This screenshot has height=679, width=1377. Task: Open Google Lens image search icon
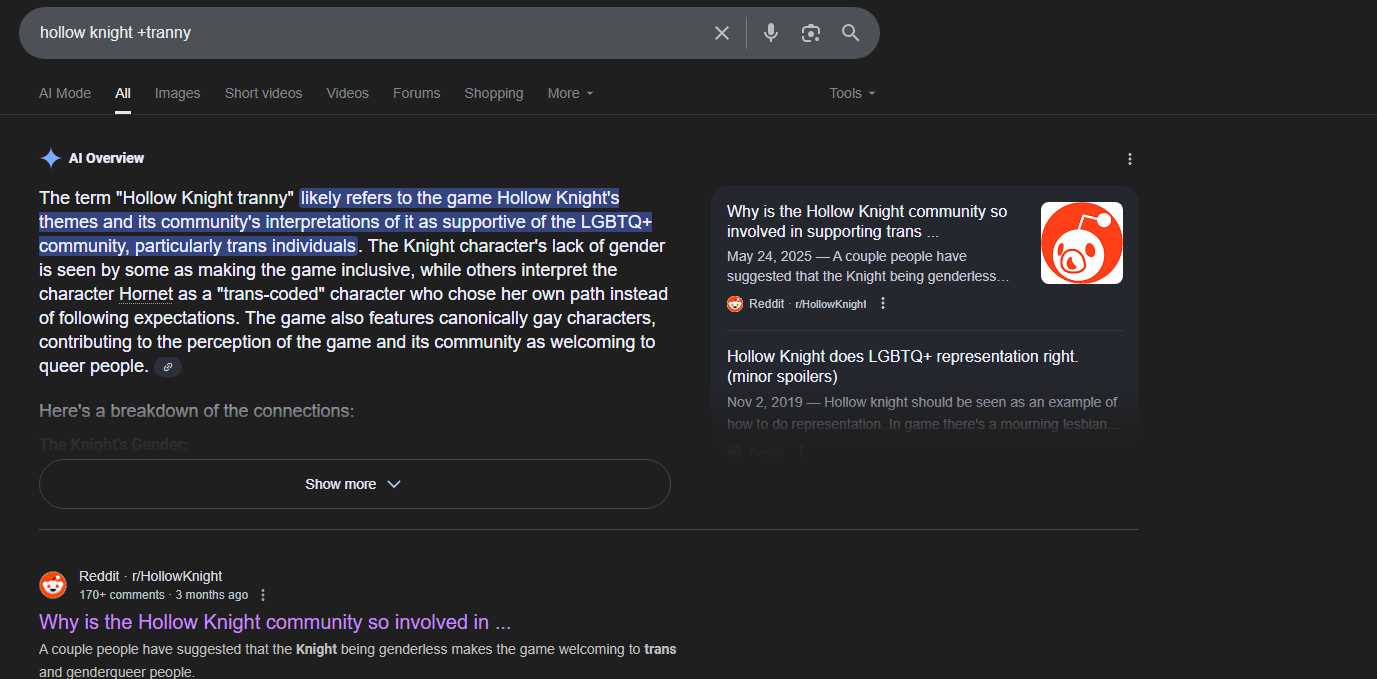coord(811,33)
